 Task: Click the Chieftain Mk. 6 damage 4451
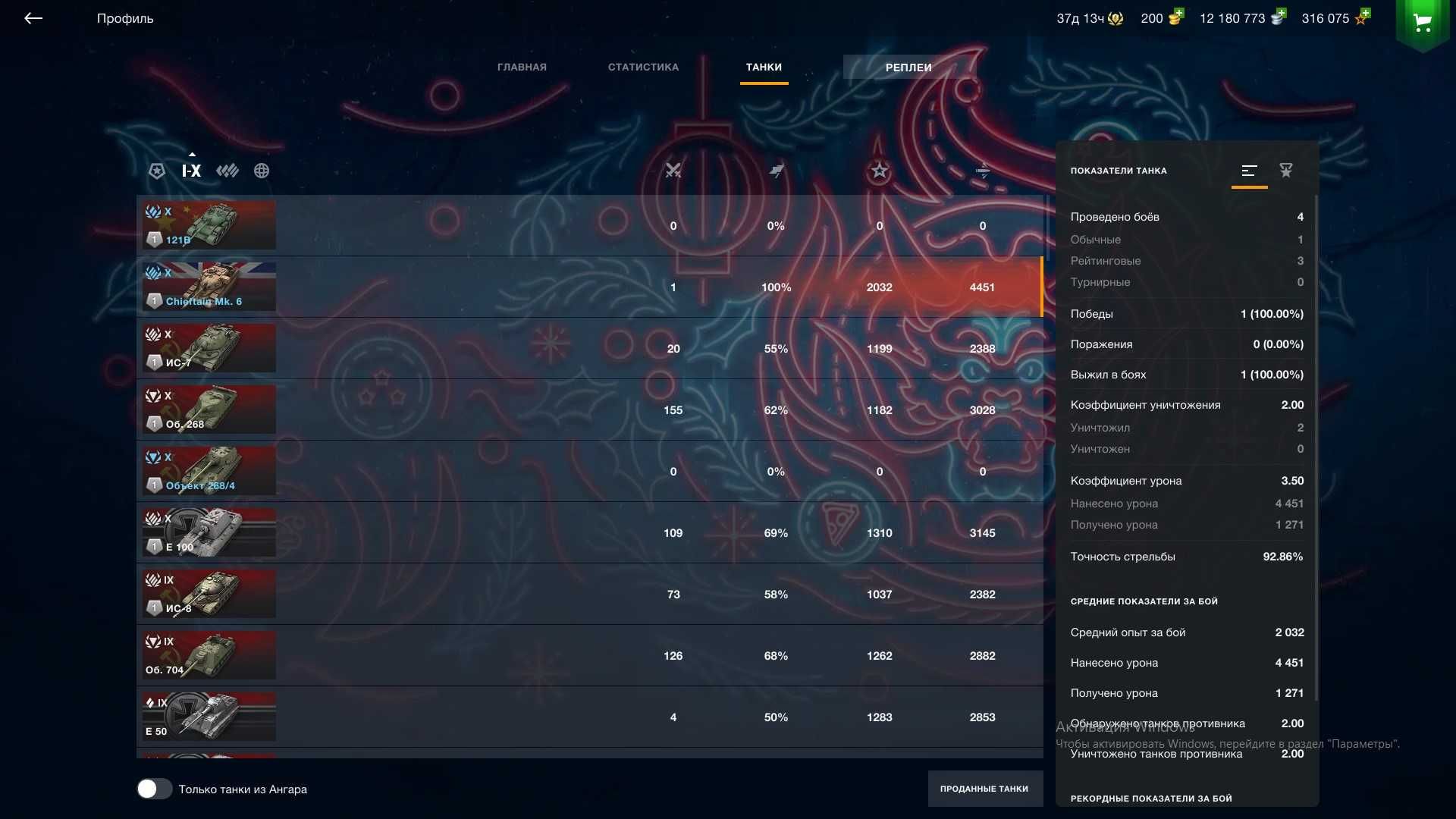pos(982,287)
